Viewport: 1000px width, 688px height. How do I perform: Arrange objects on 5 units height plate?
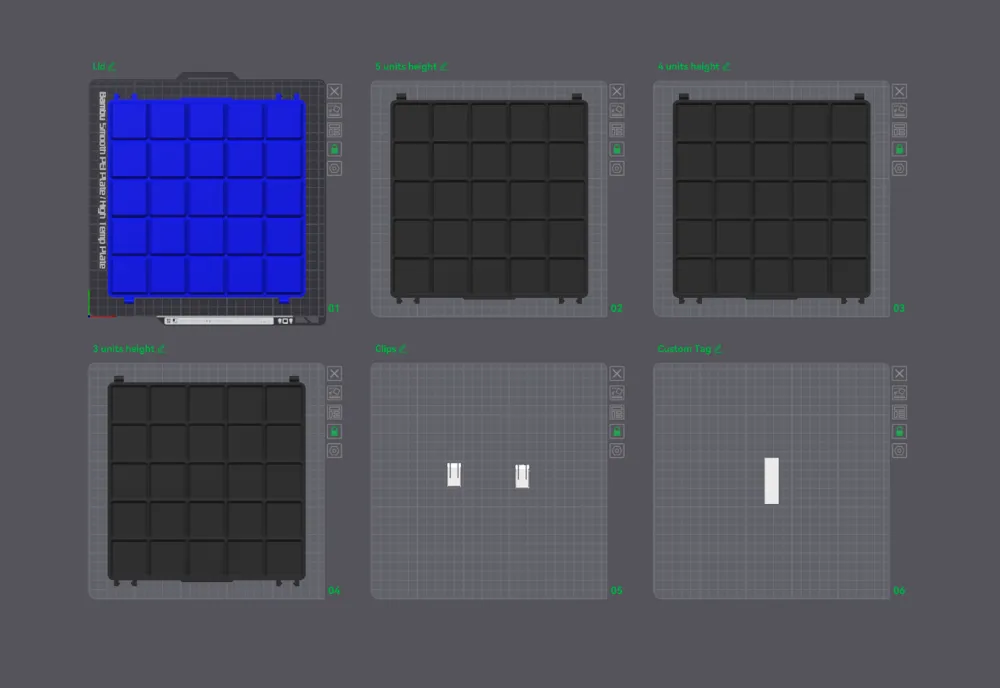[617, 130]
